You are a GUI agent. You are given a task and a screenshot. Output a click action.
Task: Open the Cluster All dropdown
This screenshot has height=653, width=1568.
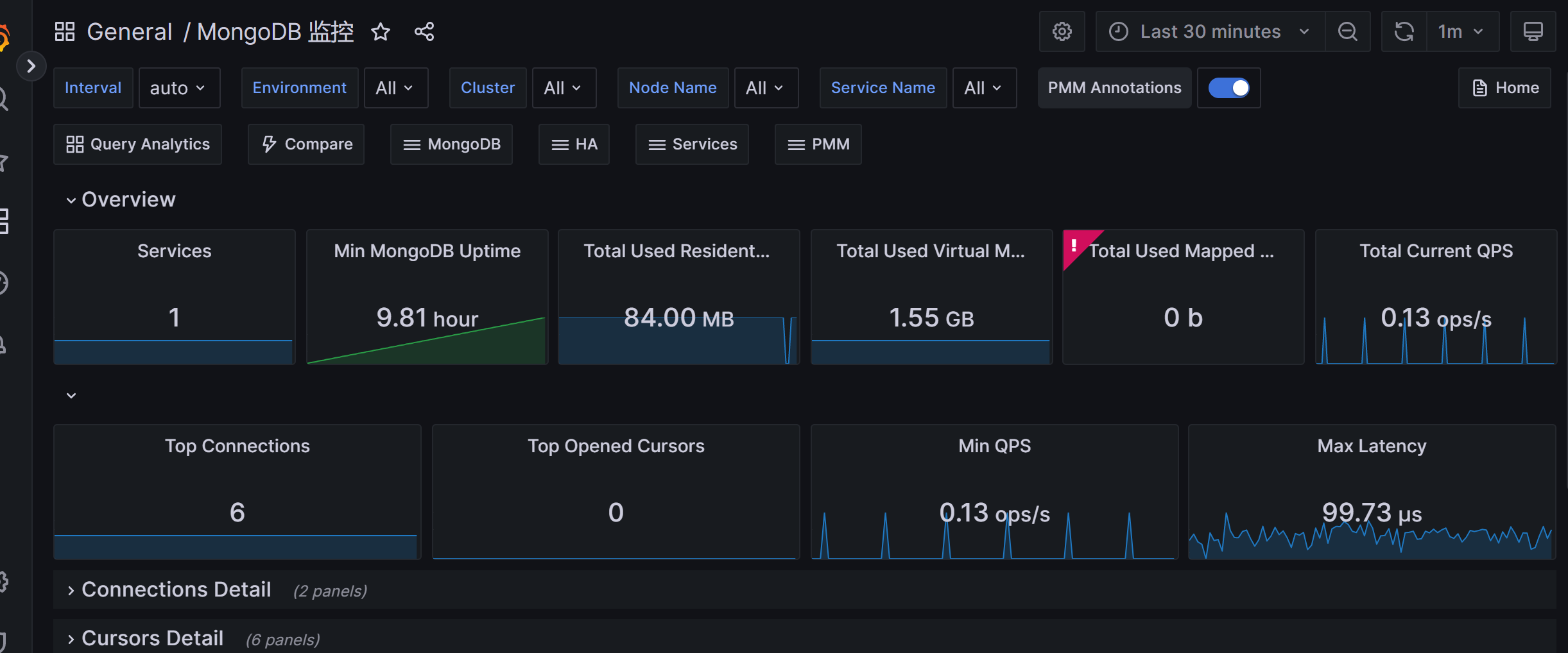[564, 88]
